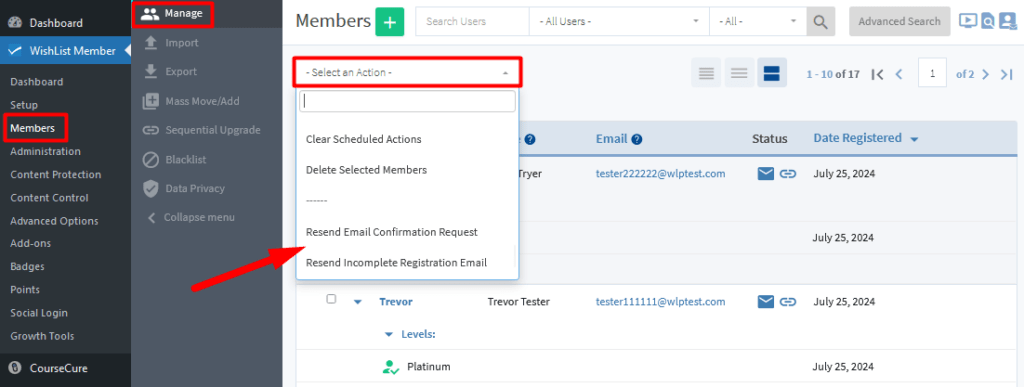Click the WishList Member checkmark icon
The height and width of the screenshot is (387, 1024).
(x=16, y=51)
